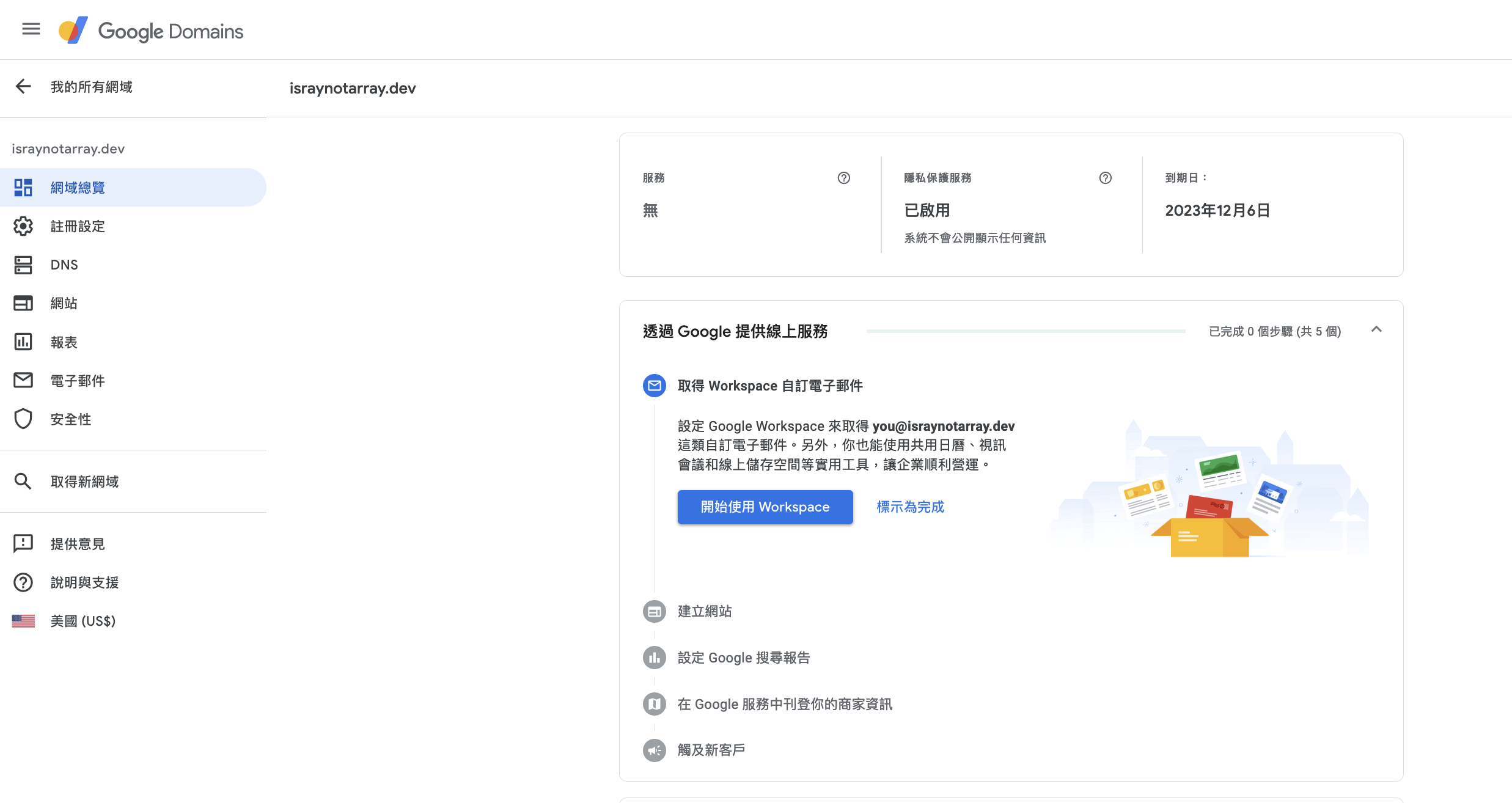Change the 美國 (US$) currency setting
Image resolution: width=1512 pixels, height=803 pixels.
click(83, 621)
